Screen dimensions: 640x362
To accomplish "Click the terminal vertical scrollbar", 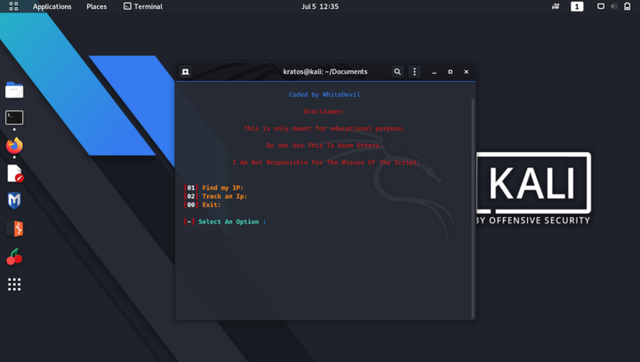I will 473,209.
